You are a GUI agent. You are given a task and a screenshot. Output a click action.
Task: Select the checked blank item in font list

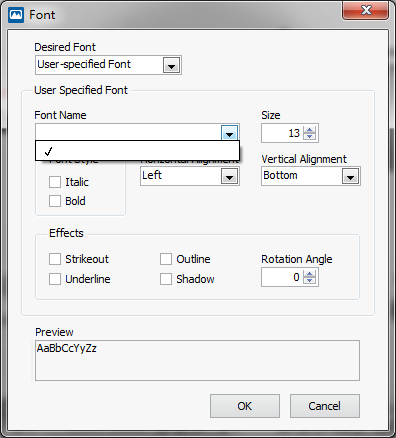click(137, 151)
